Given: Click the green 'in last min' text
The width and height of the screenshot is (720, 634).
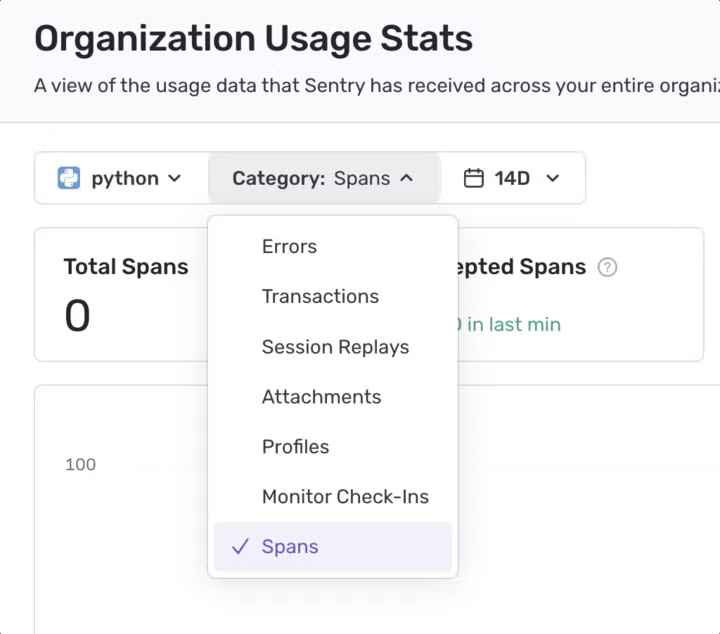Looking at the screenshot, I should pos(512,324).
